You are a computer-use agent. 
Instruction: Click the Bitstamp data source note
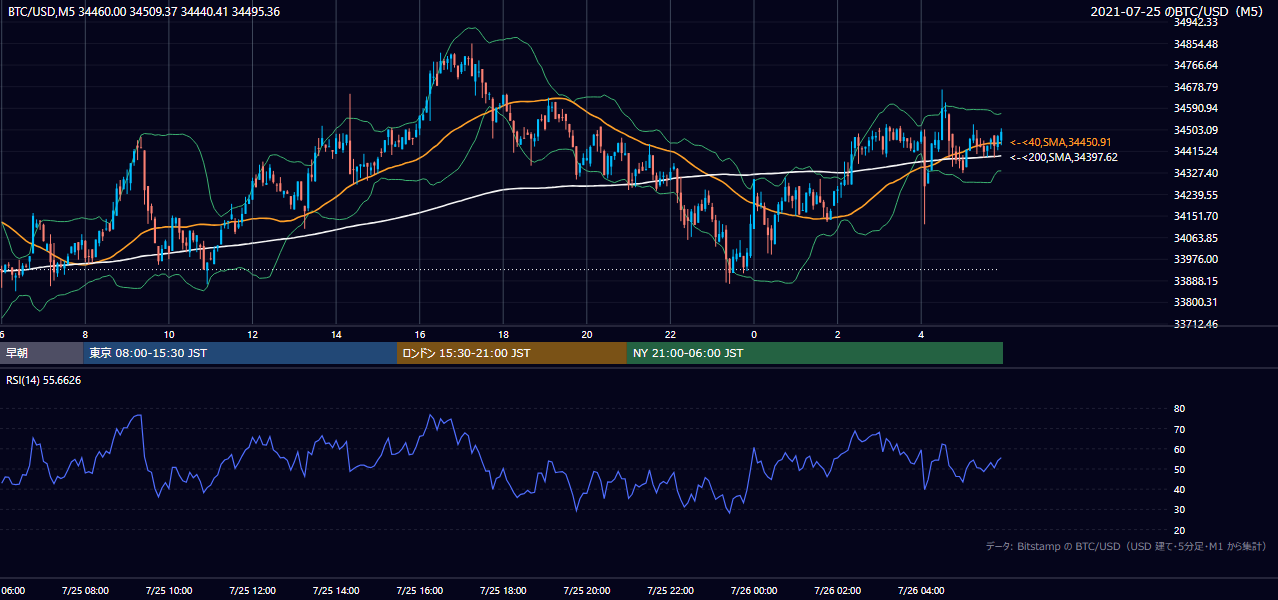click(1126, 546)
